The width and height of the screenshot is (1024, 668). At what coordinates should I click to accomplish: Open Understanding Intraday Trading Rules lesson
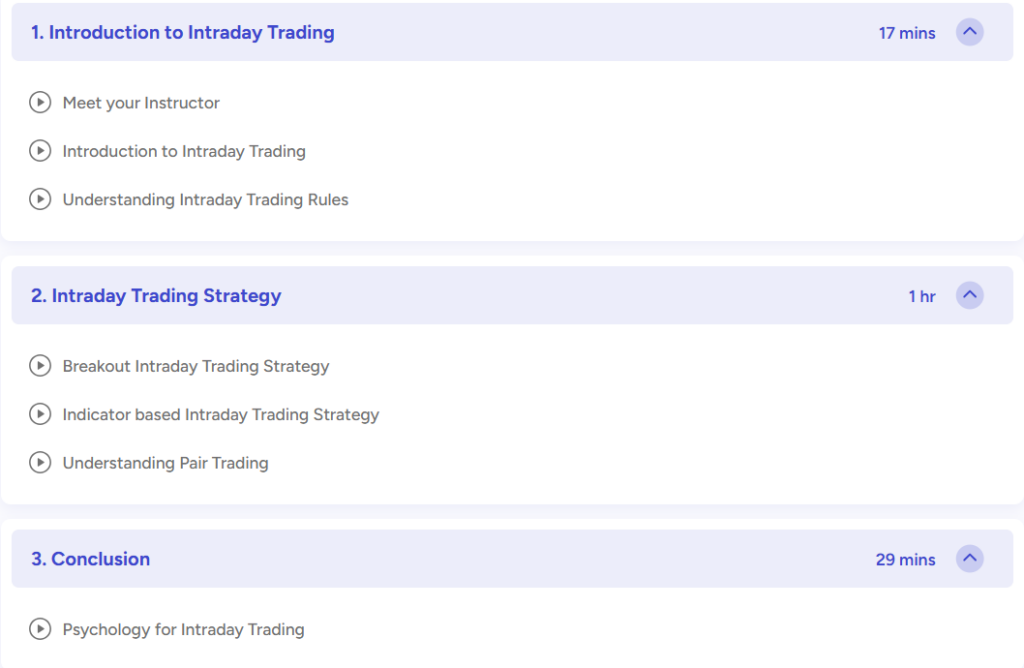(x=206, y=200)
